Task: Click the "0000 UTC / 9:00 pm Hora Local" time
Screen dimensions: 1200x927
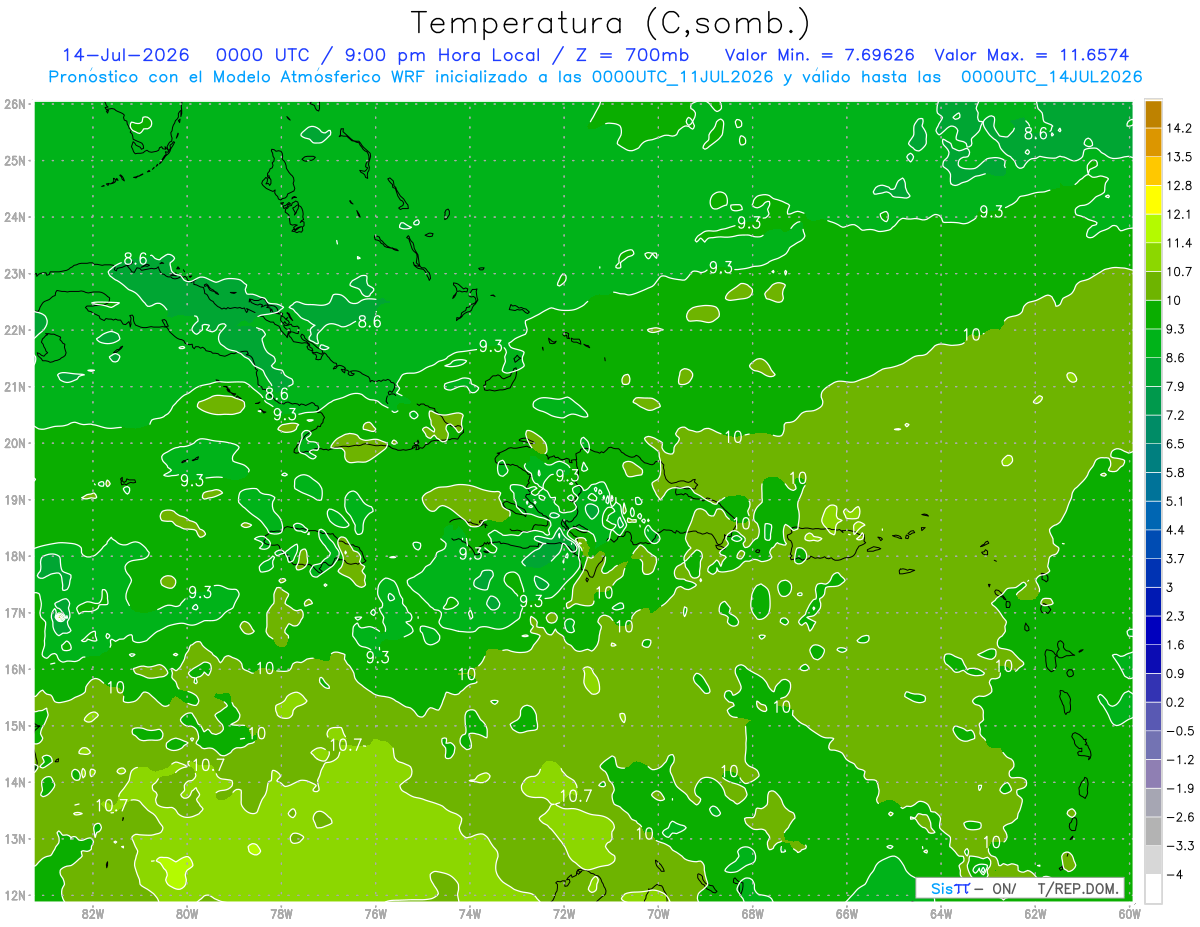Action: [x=377, y=55]
